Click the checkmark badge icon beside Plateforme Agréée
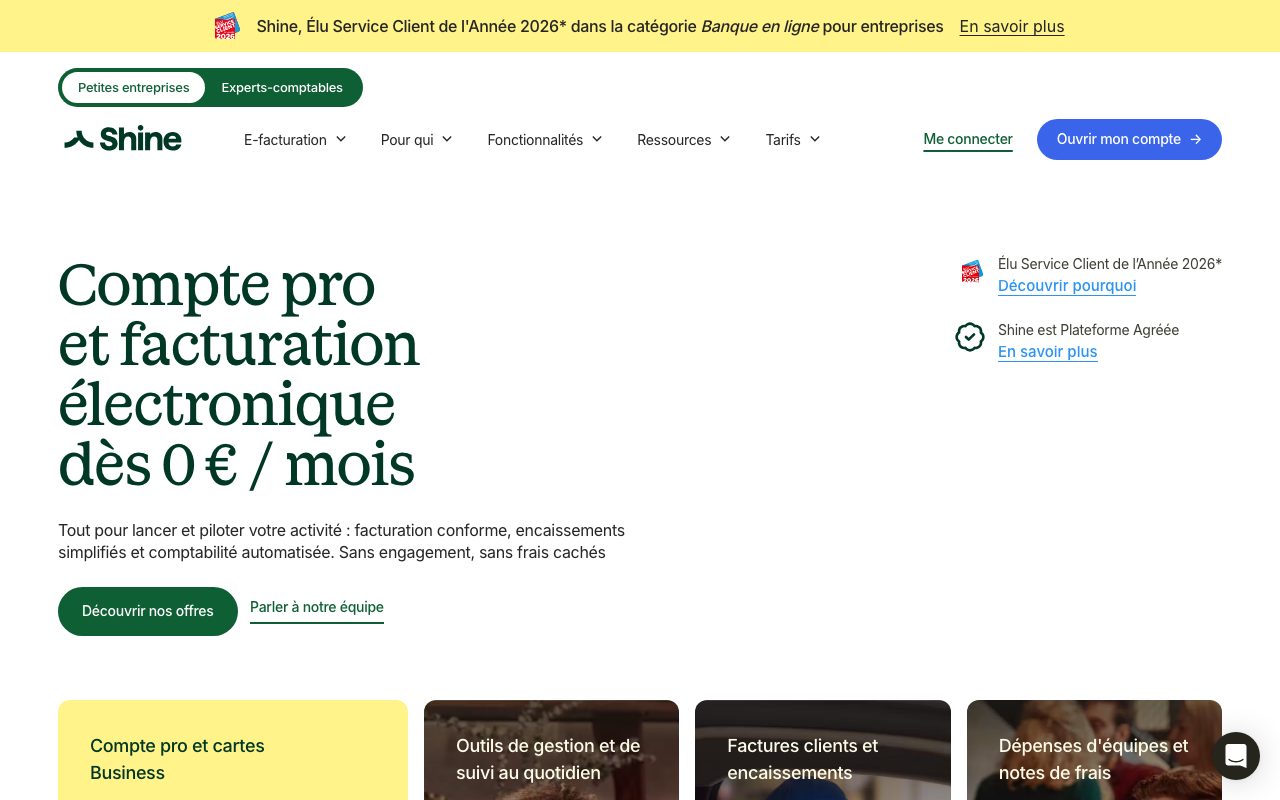Screen dimensions: 1280x800 [970, 337]
